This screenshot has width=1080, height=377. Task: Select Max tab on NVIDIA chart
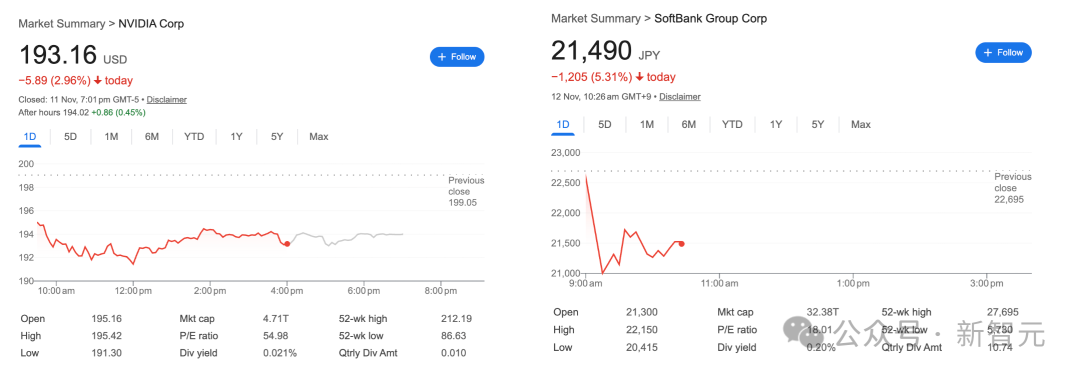point(318,136)
